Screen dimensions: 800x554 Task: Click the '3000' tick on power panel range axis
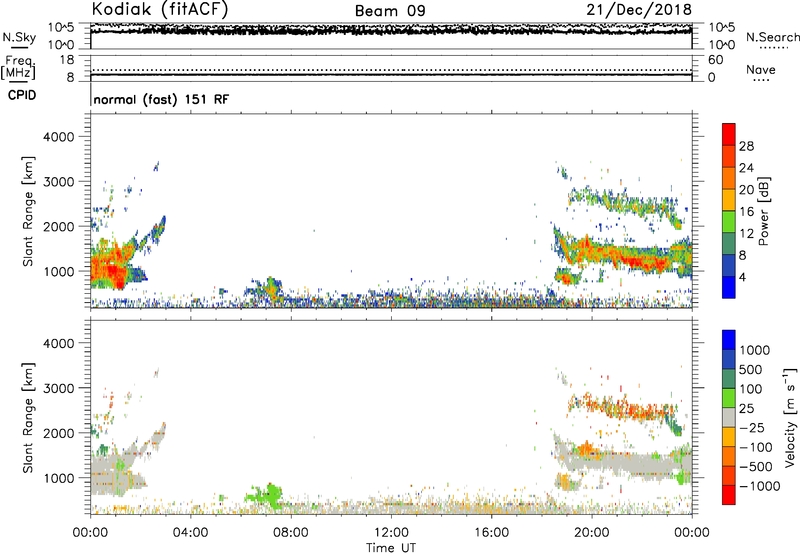coord(58,182)
